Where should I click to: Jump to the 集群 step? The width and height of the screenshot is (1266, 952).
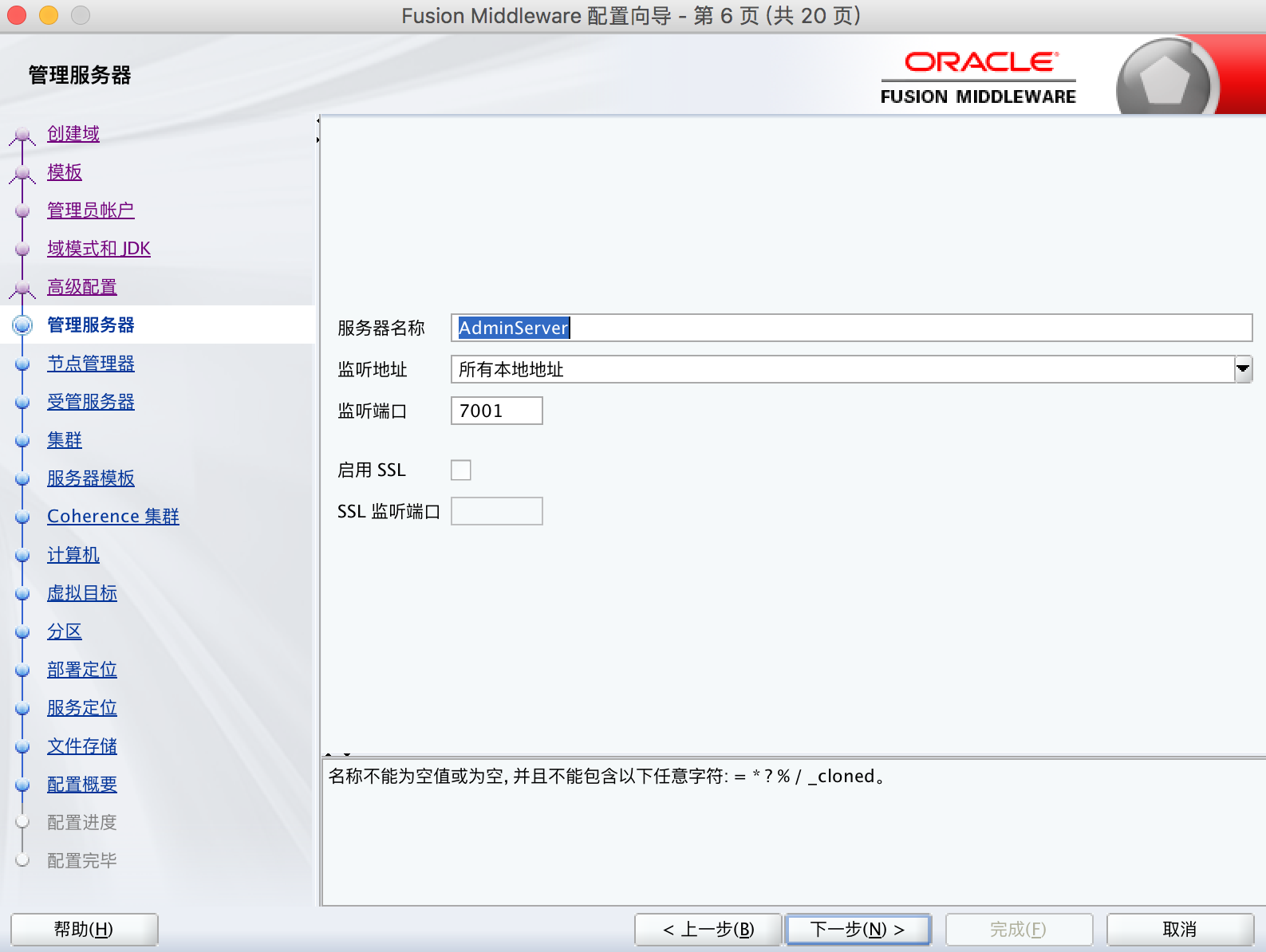click(x=65, y=440)
